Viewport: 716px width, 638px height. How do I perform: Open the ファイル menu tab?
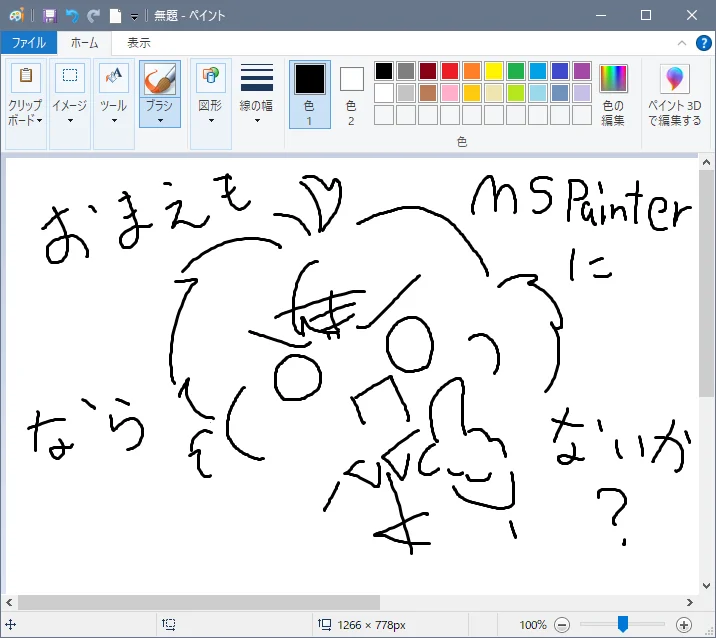tap(29, 43)
